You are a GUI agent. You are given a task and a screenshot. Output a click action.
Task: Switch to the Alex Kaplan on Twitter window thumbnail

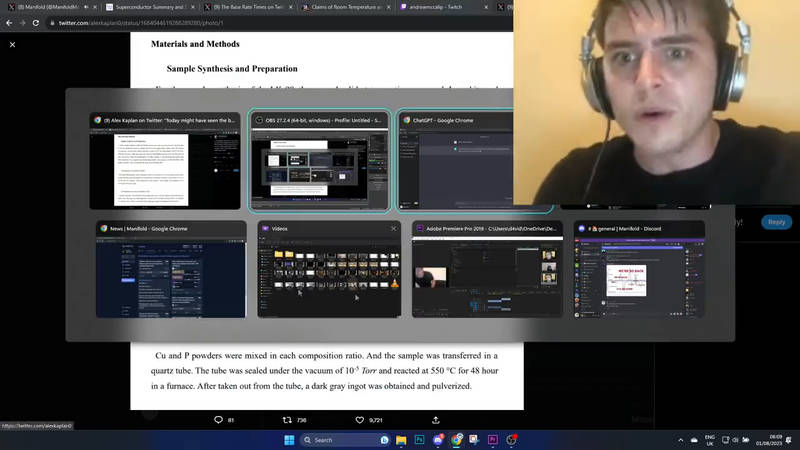tap(165, 161)
